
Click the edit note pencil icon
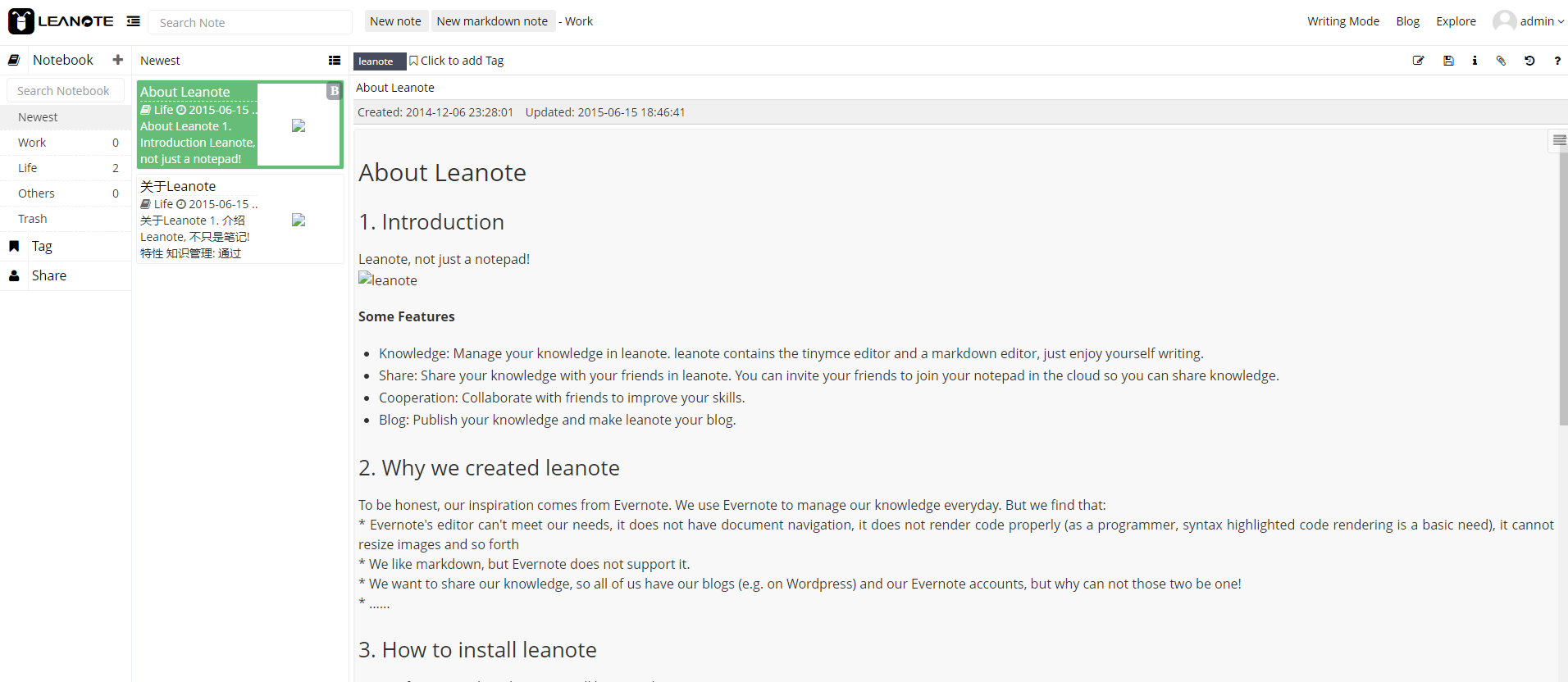1418,61
